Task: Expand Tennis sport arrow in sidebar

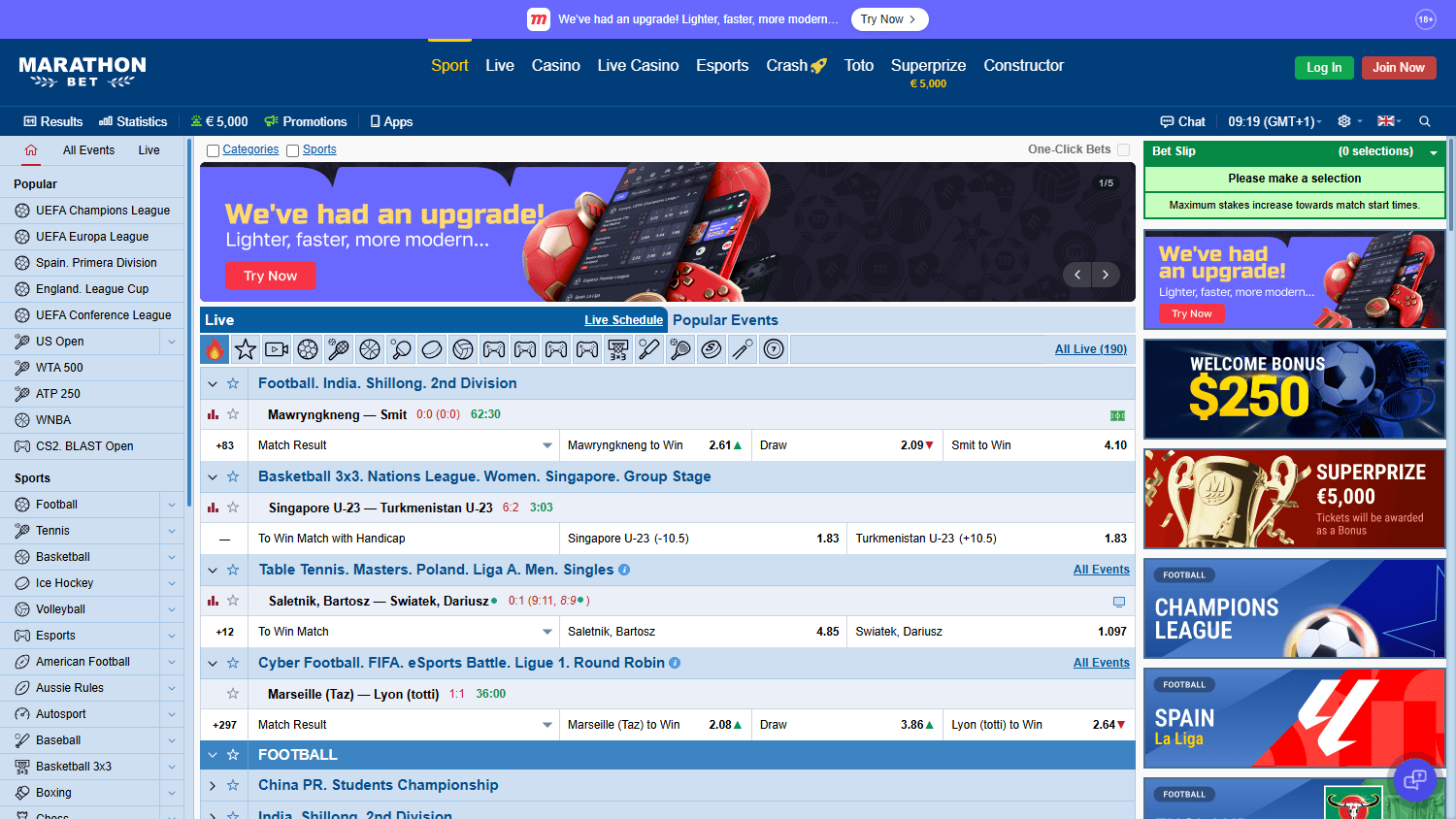Action: click(x=172, y=531)
